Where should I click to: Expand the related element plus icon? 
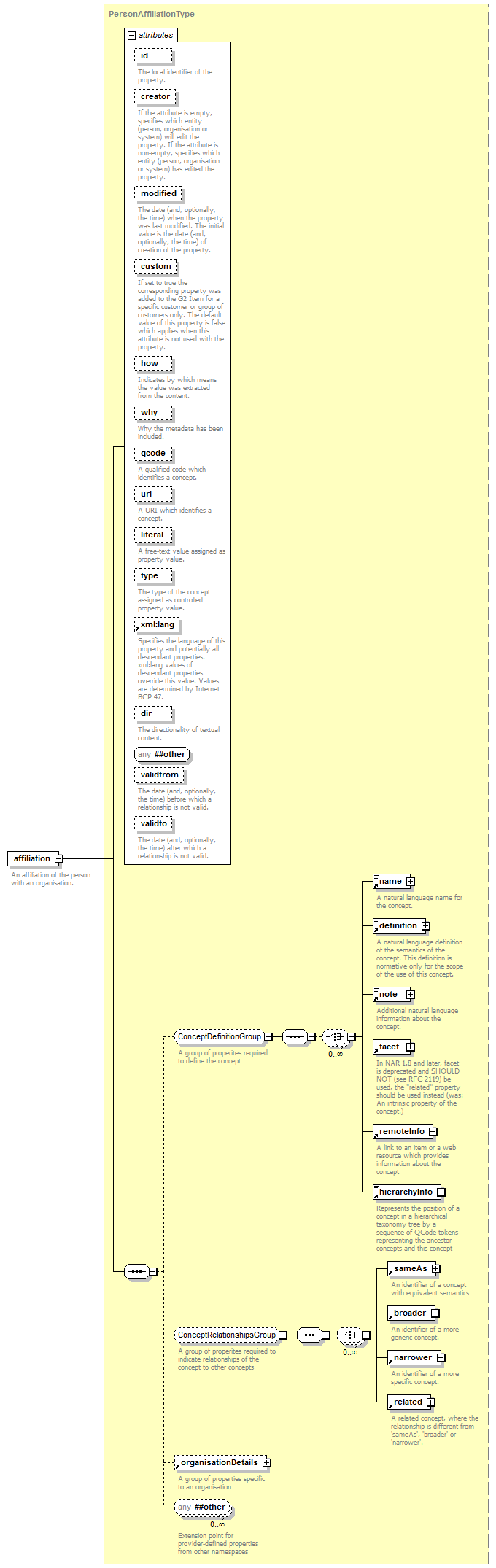[431, 1402]
